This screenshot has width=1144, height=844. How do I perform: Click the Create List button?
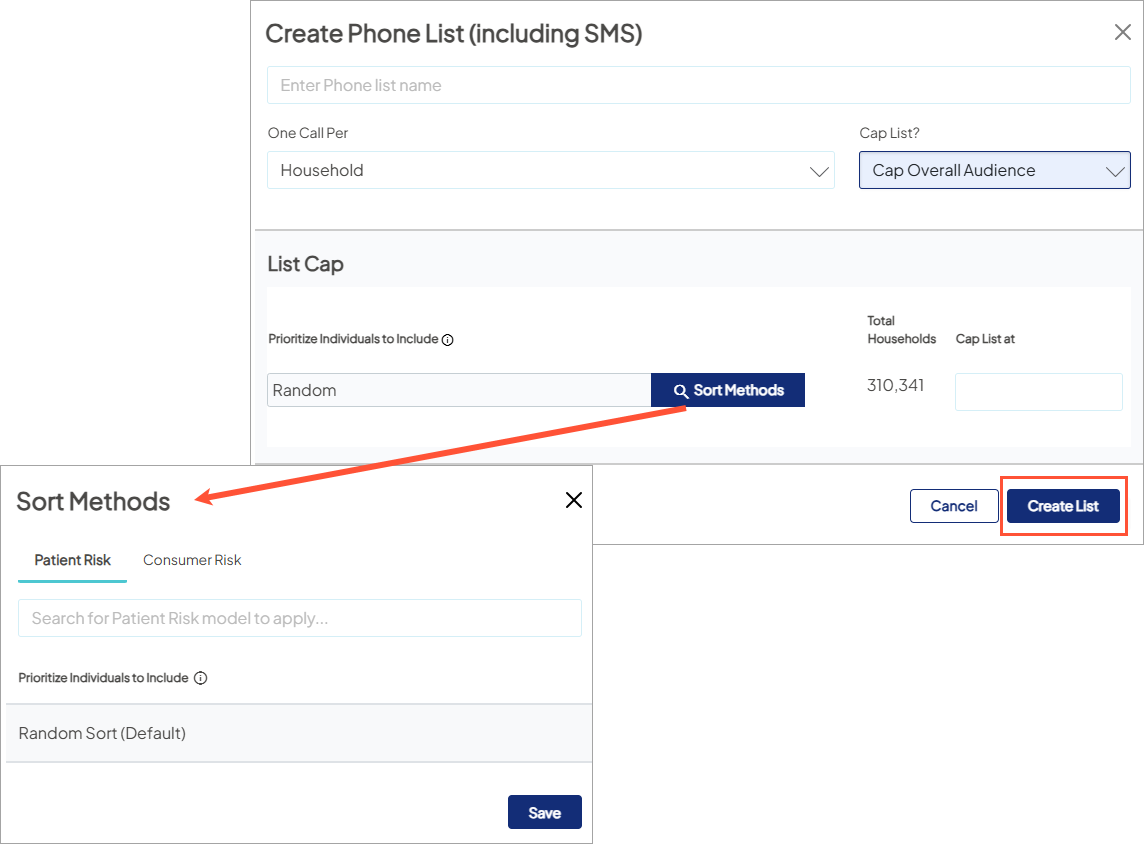(1063, 506)
